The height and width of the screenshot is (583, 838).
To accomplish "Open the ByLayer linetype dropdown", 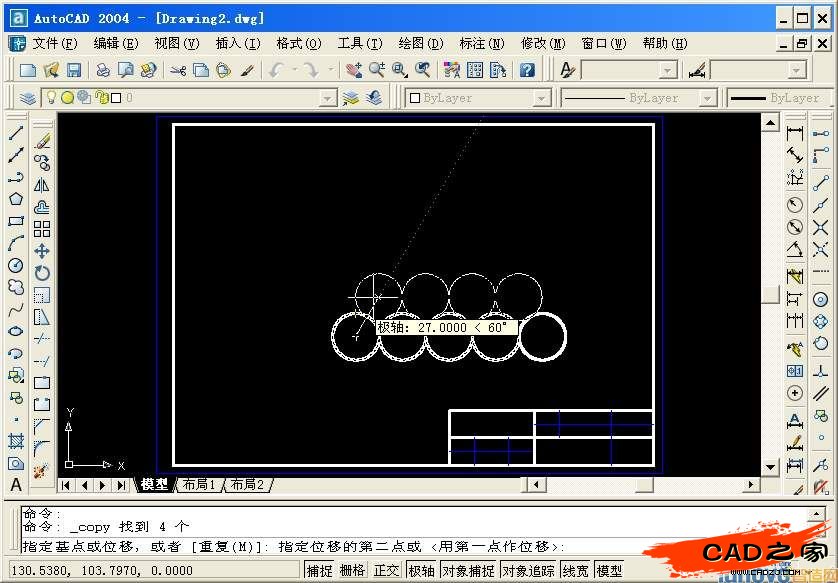I will (x=707, y=98).
